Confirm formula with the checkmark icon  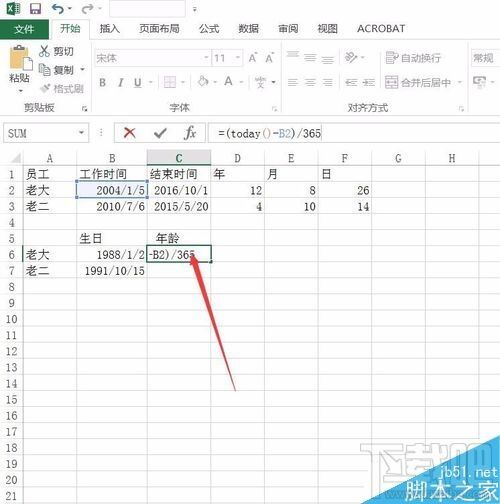[160, 133]
